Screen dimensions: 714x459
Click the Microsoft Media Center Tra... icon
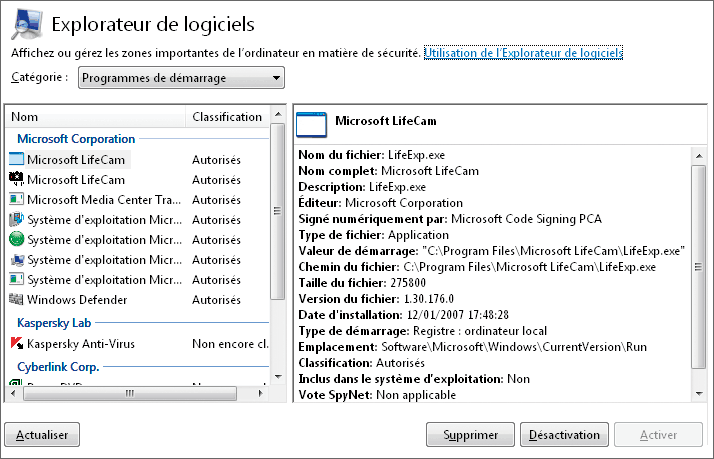click(16, 199)
